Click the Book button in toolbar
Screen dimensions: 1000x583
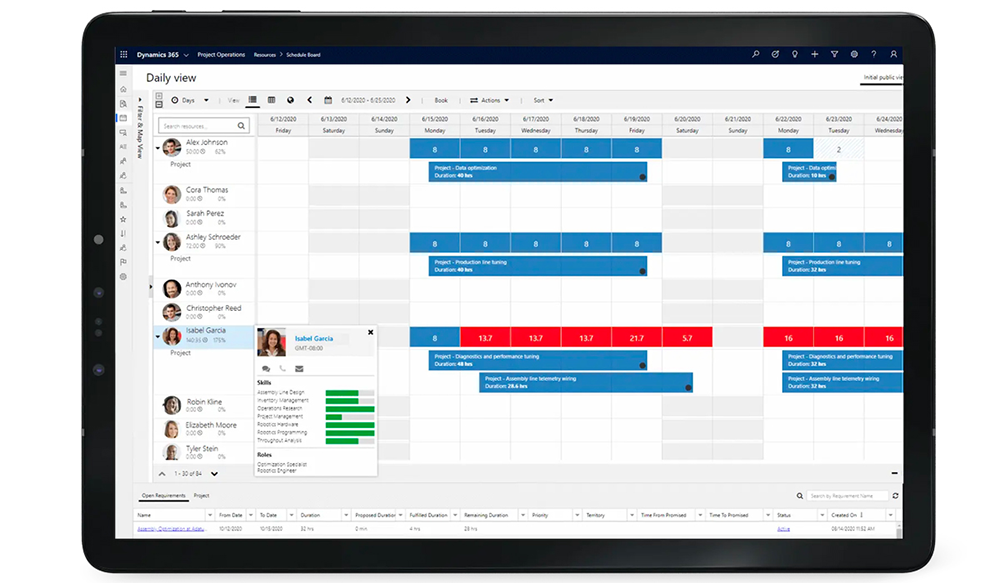tap(441, 100)
